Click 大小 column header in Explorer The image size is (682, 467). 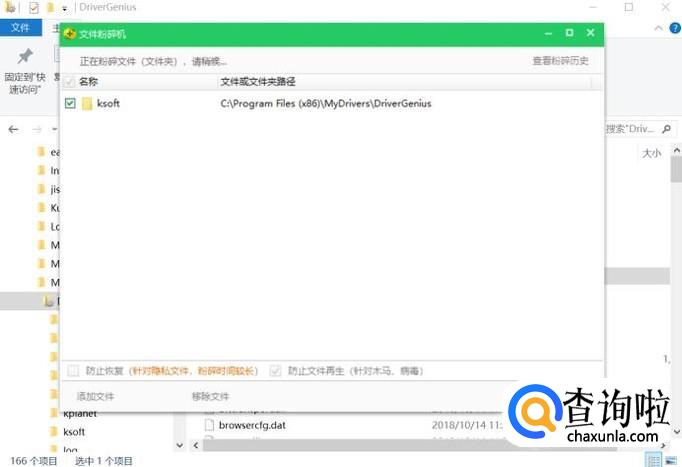(652, 153)
